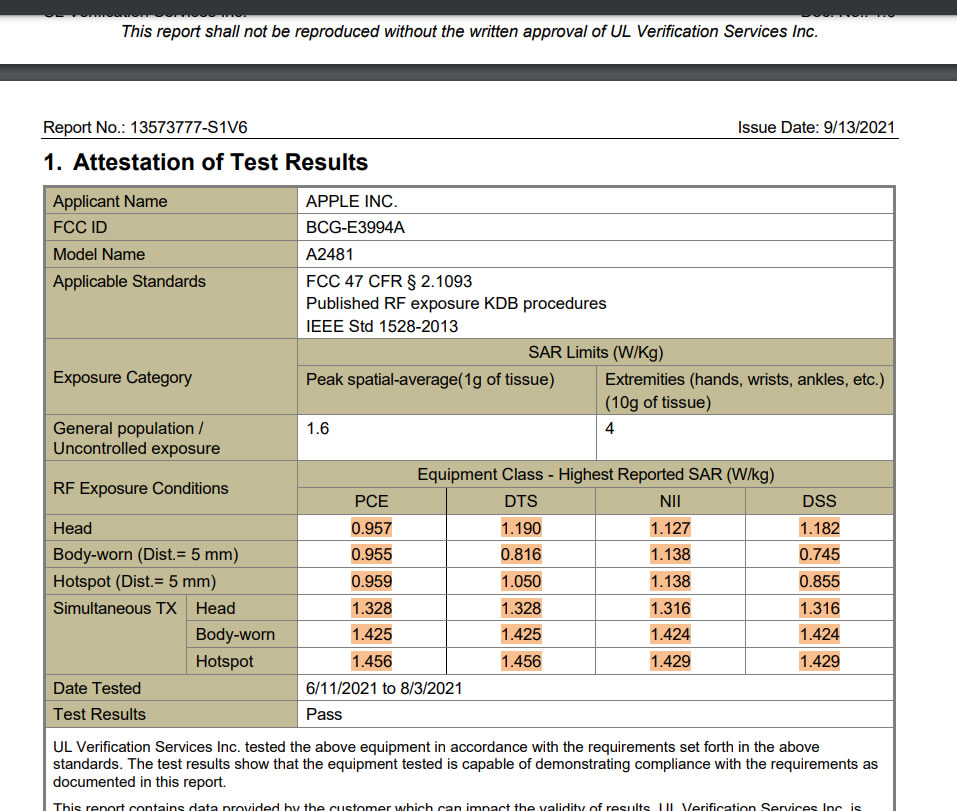
Task: Click the Hotspot DSS value 0.855
Action: [819, 581]
